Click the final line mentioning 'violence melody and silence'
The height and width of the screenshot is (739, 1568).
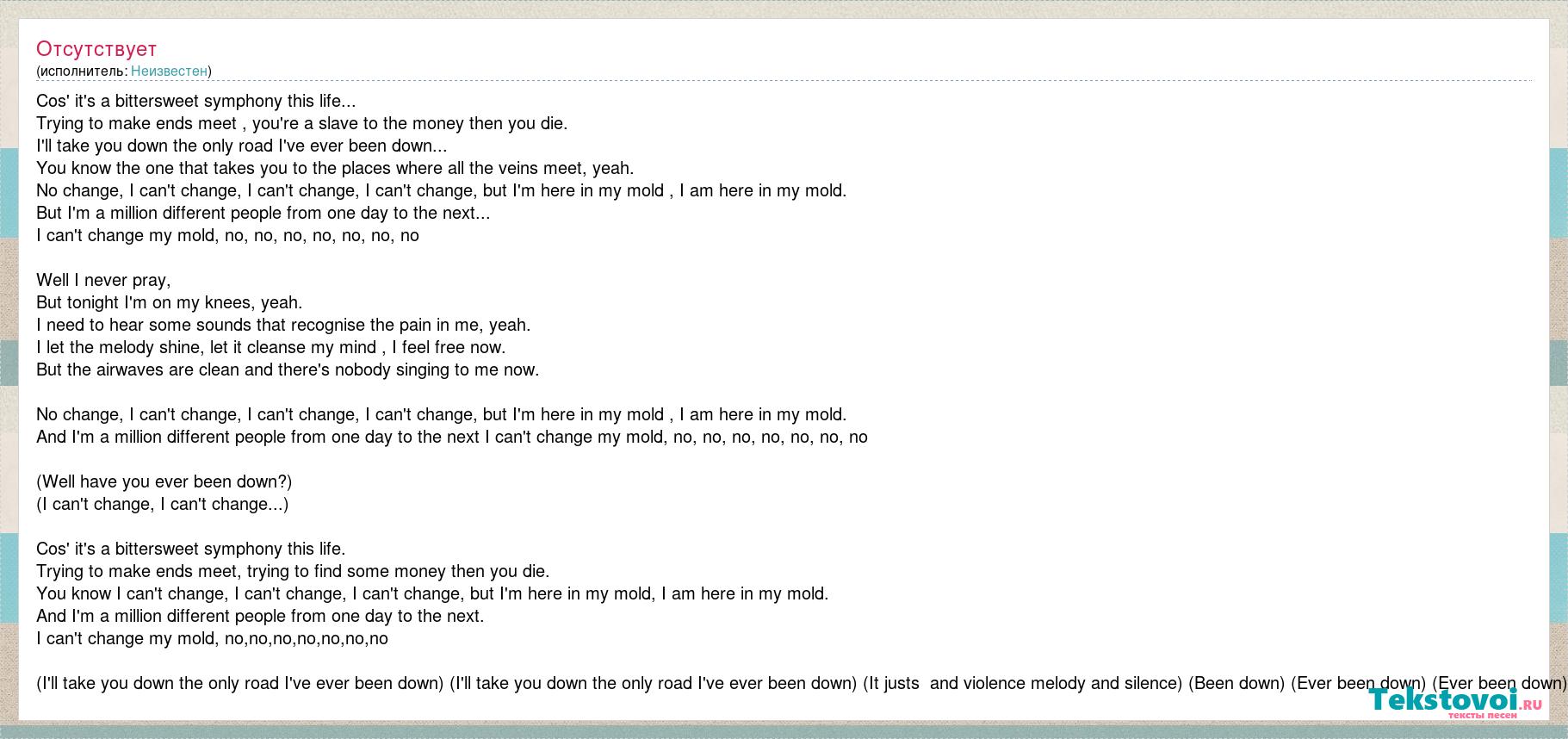(x=802, y=683)
